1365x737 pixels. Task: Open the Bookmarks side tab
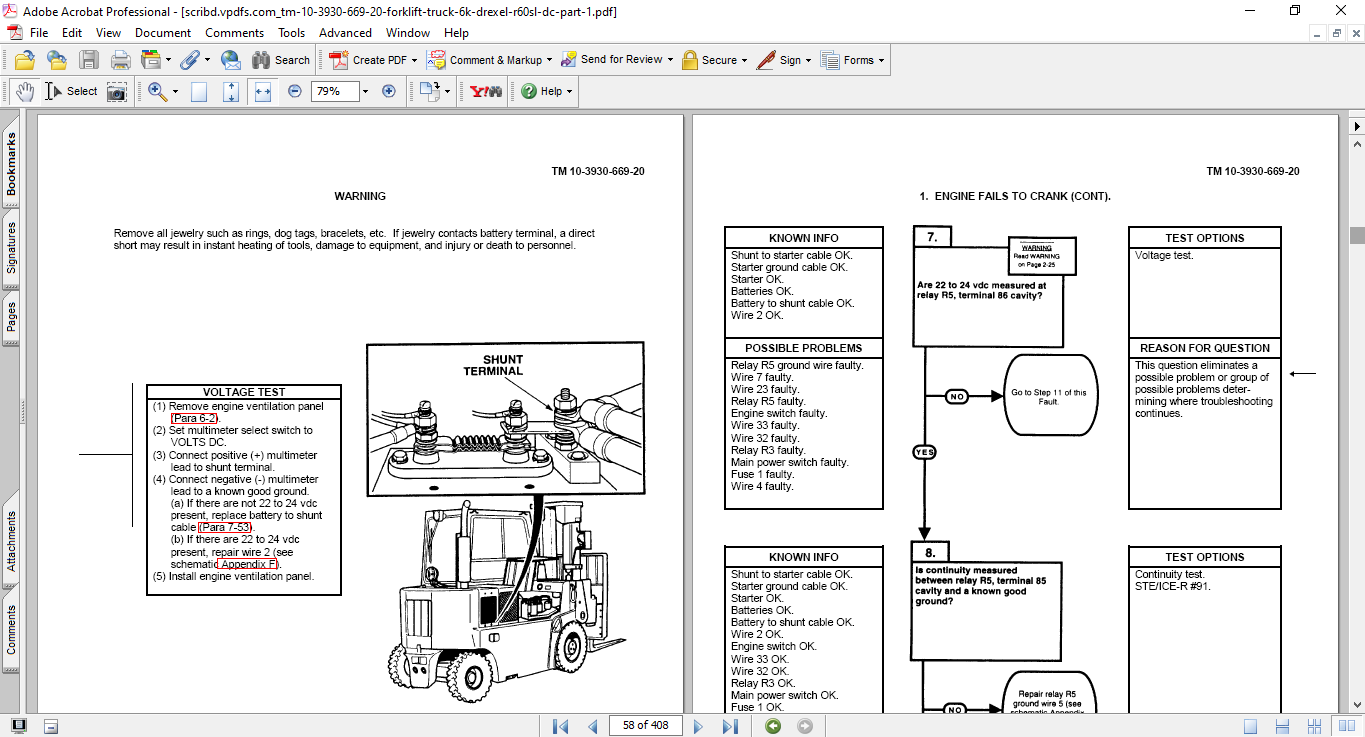(x=12, y=164)
